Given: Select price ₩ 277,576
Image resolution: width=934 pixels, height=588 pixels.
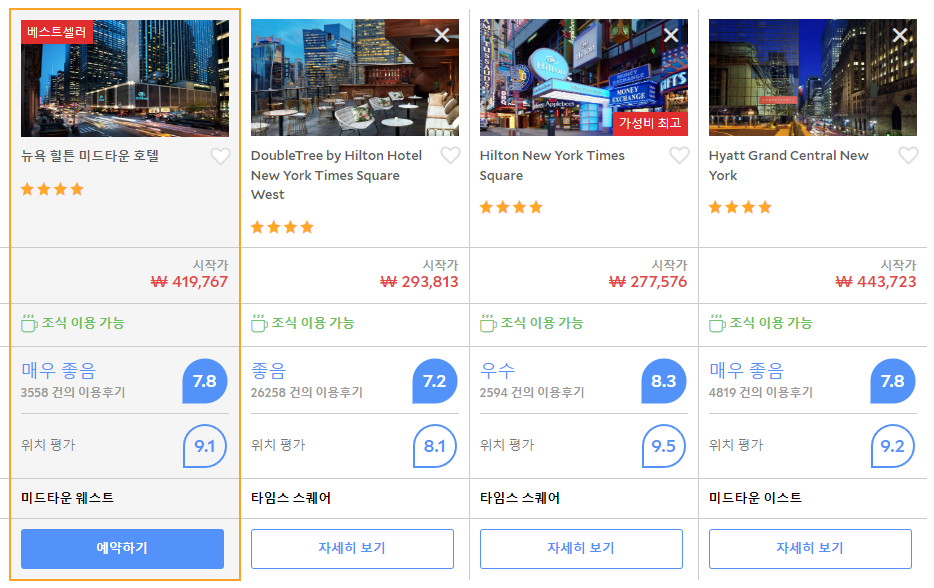Looking at the screenshot, I should click(x=648, y=282).
